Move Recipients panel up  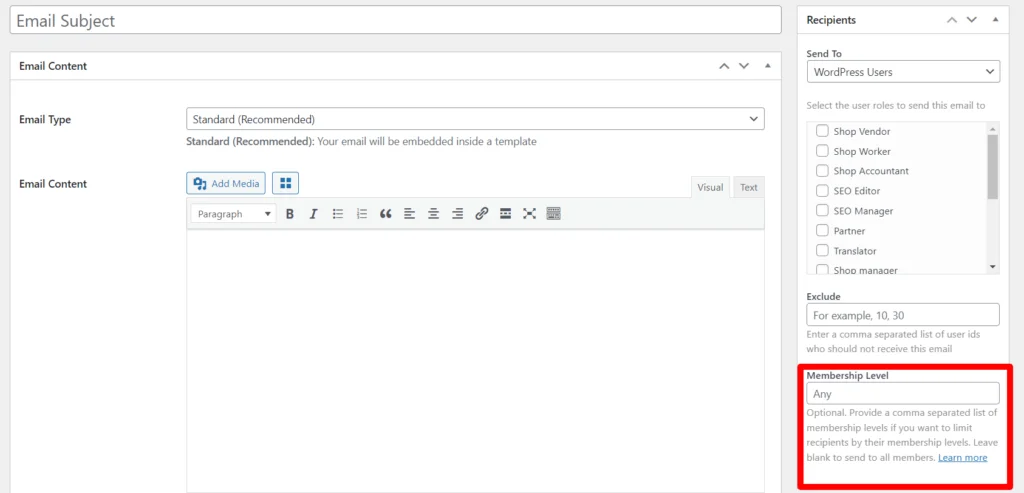click(x=952, y=20)
